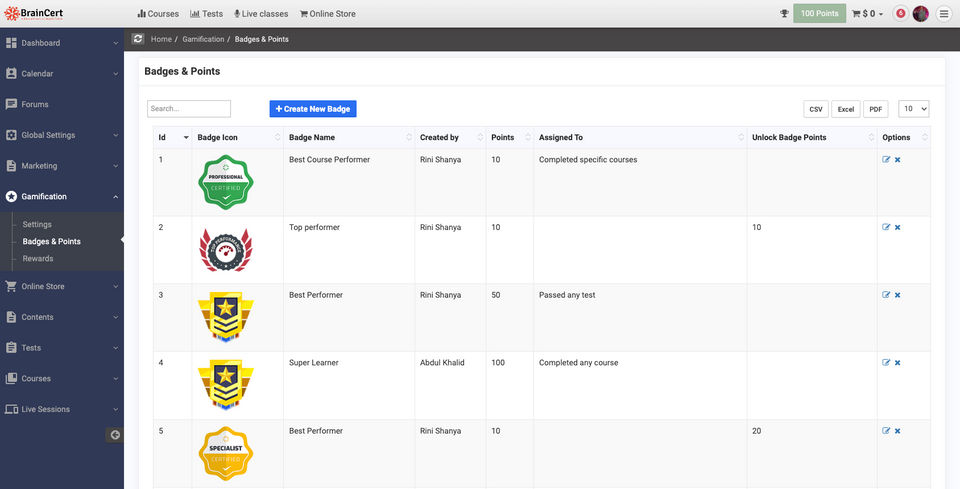This screenshot has width=960, height=489.
Task: Export the table as PDF
Action: 875,109
